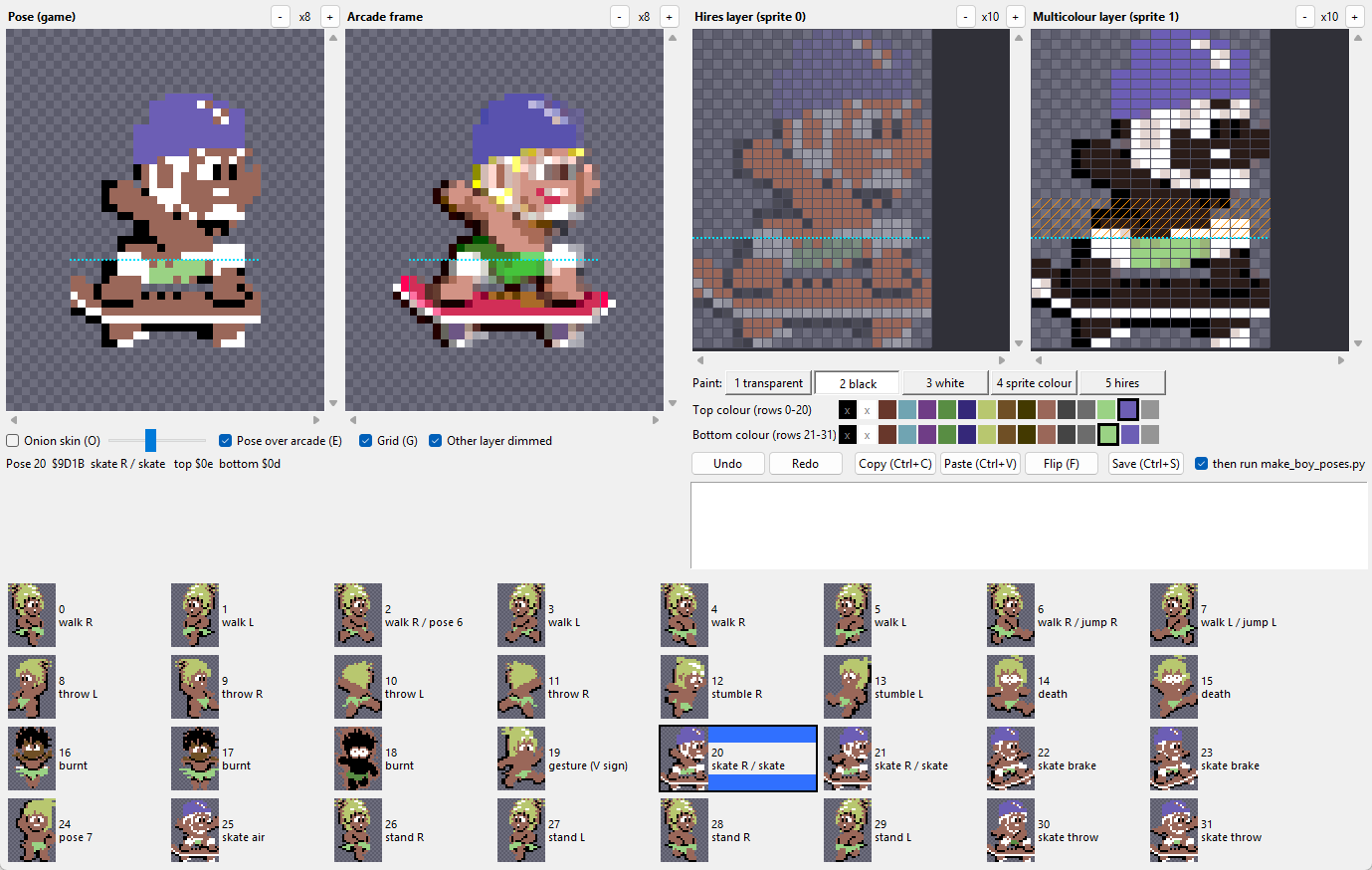The width and height of the screenshot is (1372, 870).
Task: Uncheck Other layer dimmed
Action: tap(435, 441)
